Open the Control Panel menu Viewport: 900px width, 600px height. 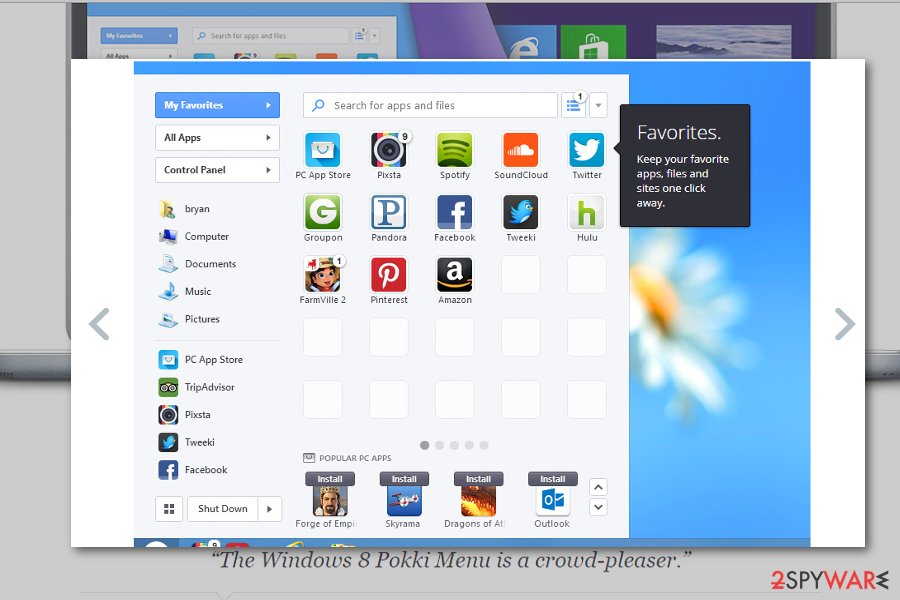point(217,170)
